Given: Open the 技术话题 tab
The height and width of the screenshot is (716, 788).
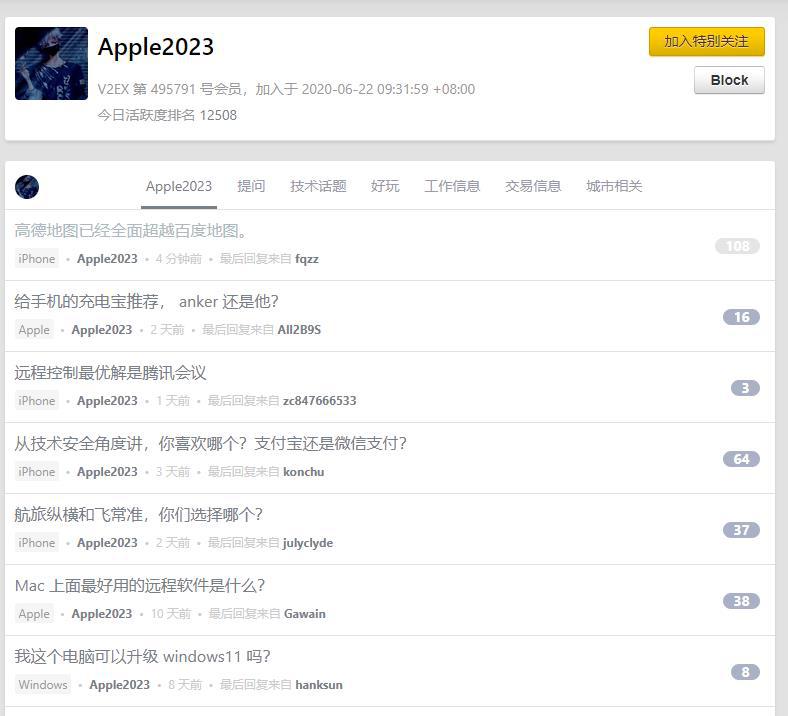Looking at the screenshot, I should 318,186.
